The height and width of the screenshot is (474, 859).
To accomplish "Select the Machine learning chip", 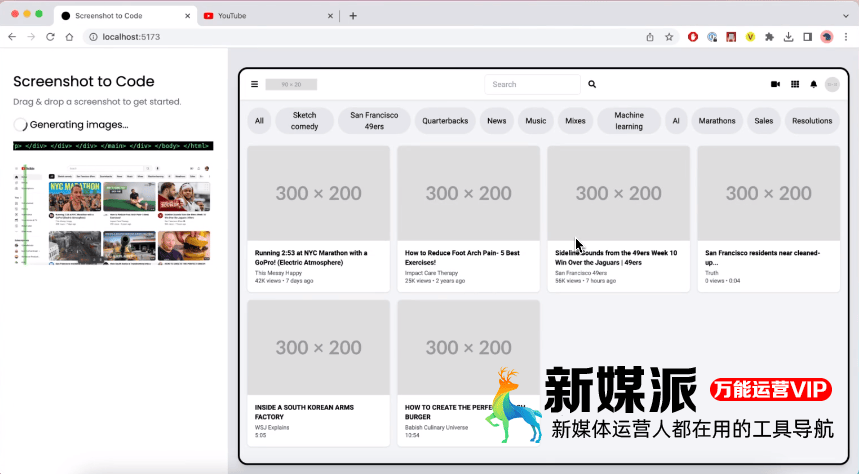I will pyautogui.click(x=629, y=121).
